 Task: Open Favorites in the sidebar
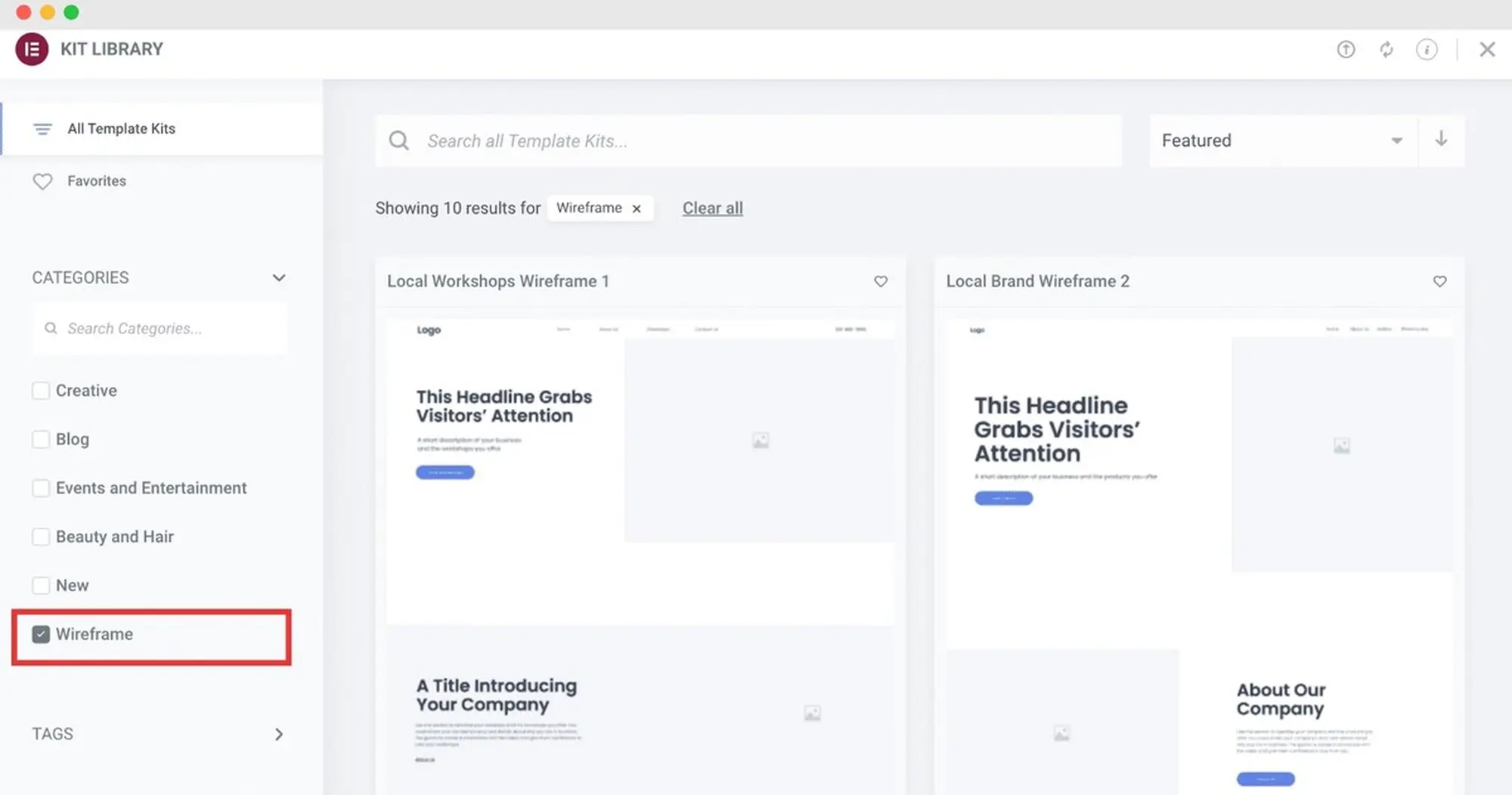(96, 181)
